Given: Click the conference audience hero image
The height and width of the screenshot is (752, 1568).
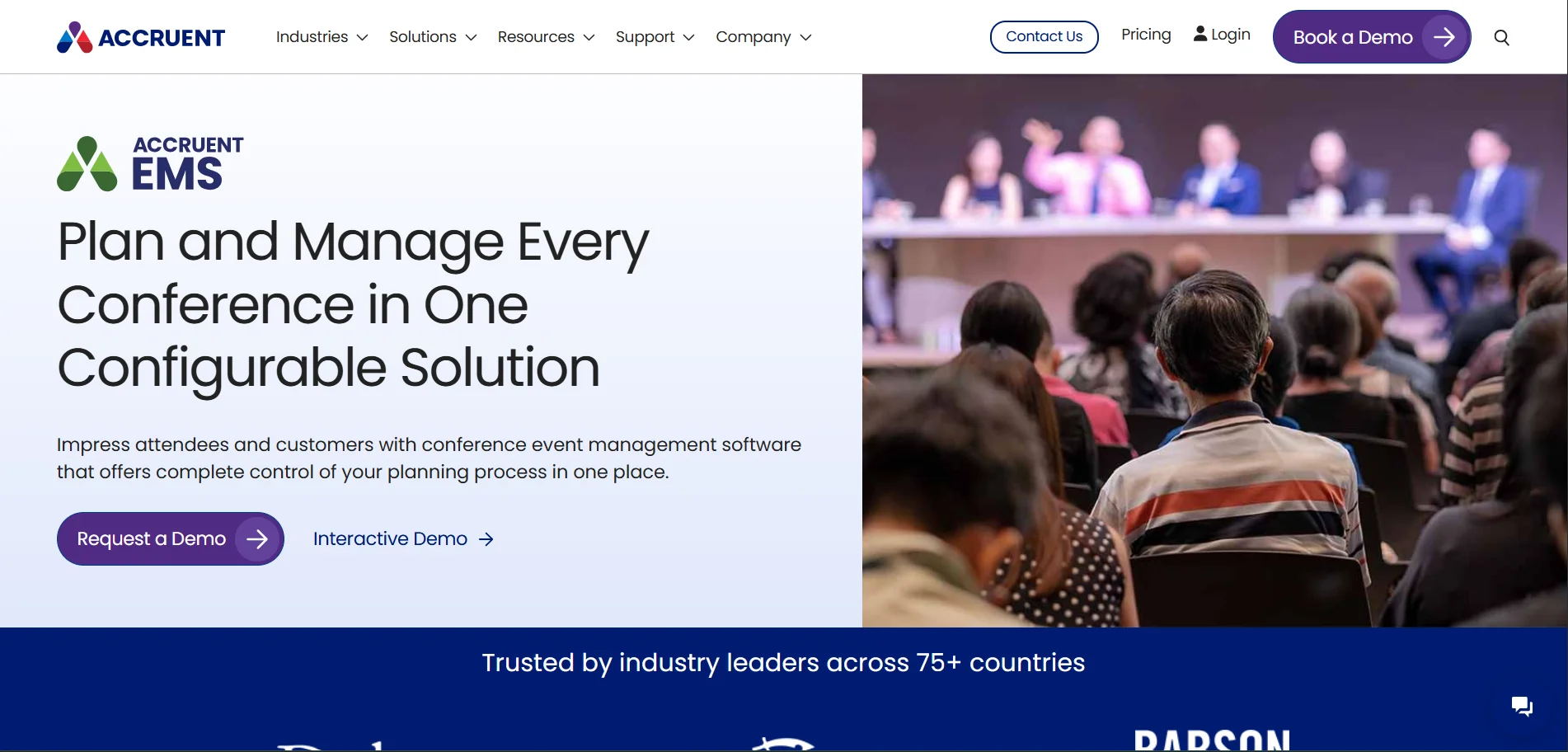Looking at the screenshot, I should [1214, 350].
